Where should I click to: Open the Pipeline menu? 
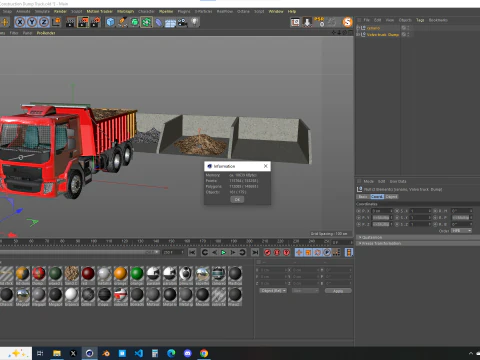[x=166, y=11]
